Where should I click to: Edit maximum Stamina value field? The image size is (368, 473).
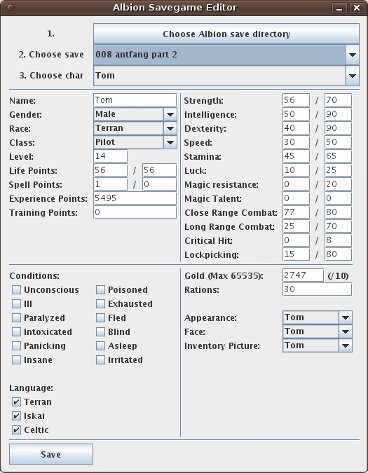tap(338, 156)
